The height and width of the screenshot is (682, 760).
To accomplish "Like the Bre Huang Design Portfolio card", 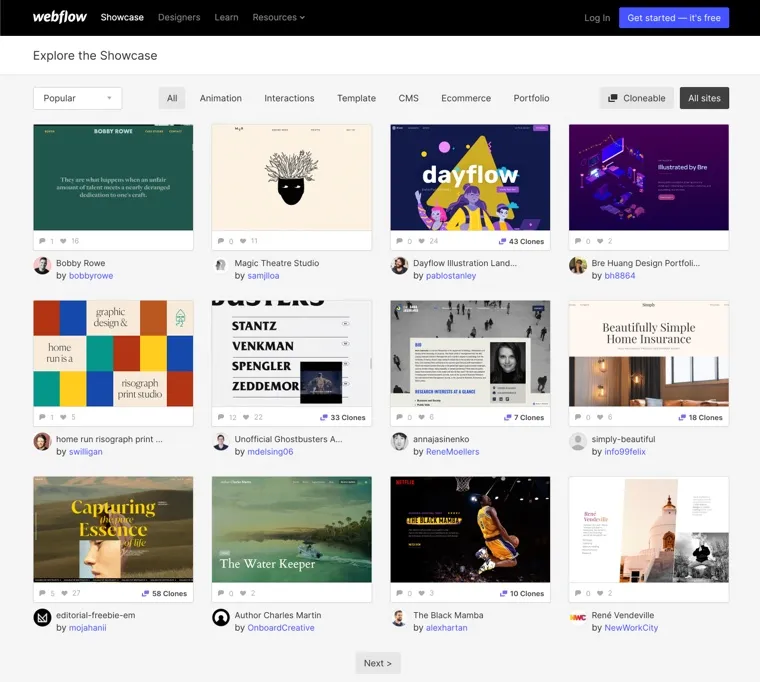I will [600, 241].
